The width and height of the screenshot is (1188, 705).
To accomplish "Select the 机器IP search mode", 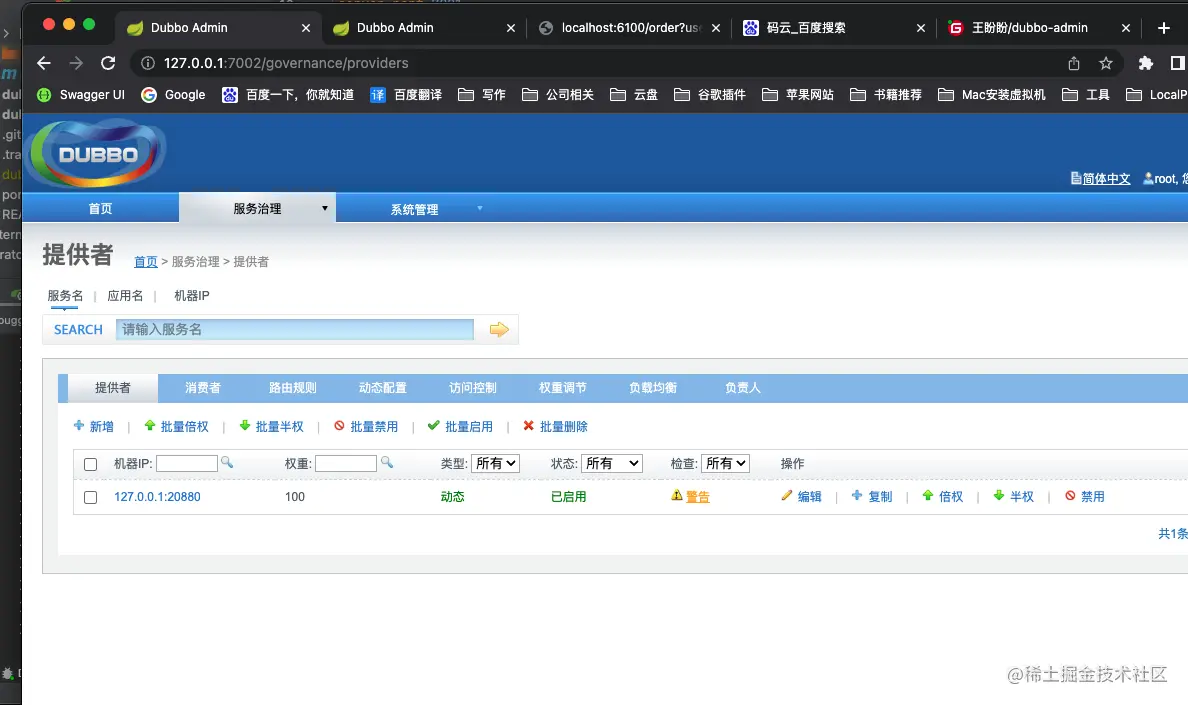I will [x=192, y=295].
